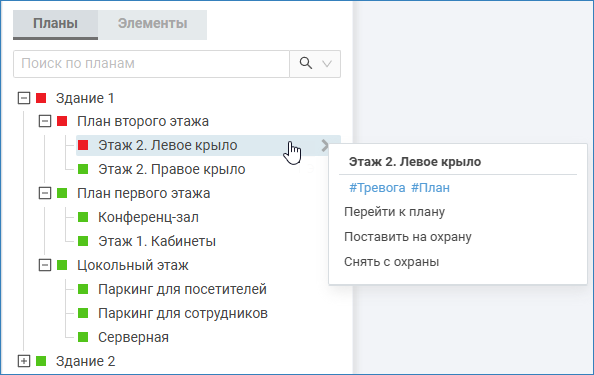Image resolution: width=594 pixels, height=375 pixels.
Task: Click the chevron arrow on Этаж 2. Левое крыло
Action: point(325,145)
